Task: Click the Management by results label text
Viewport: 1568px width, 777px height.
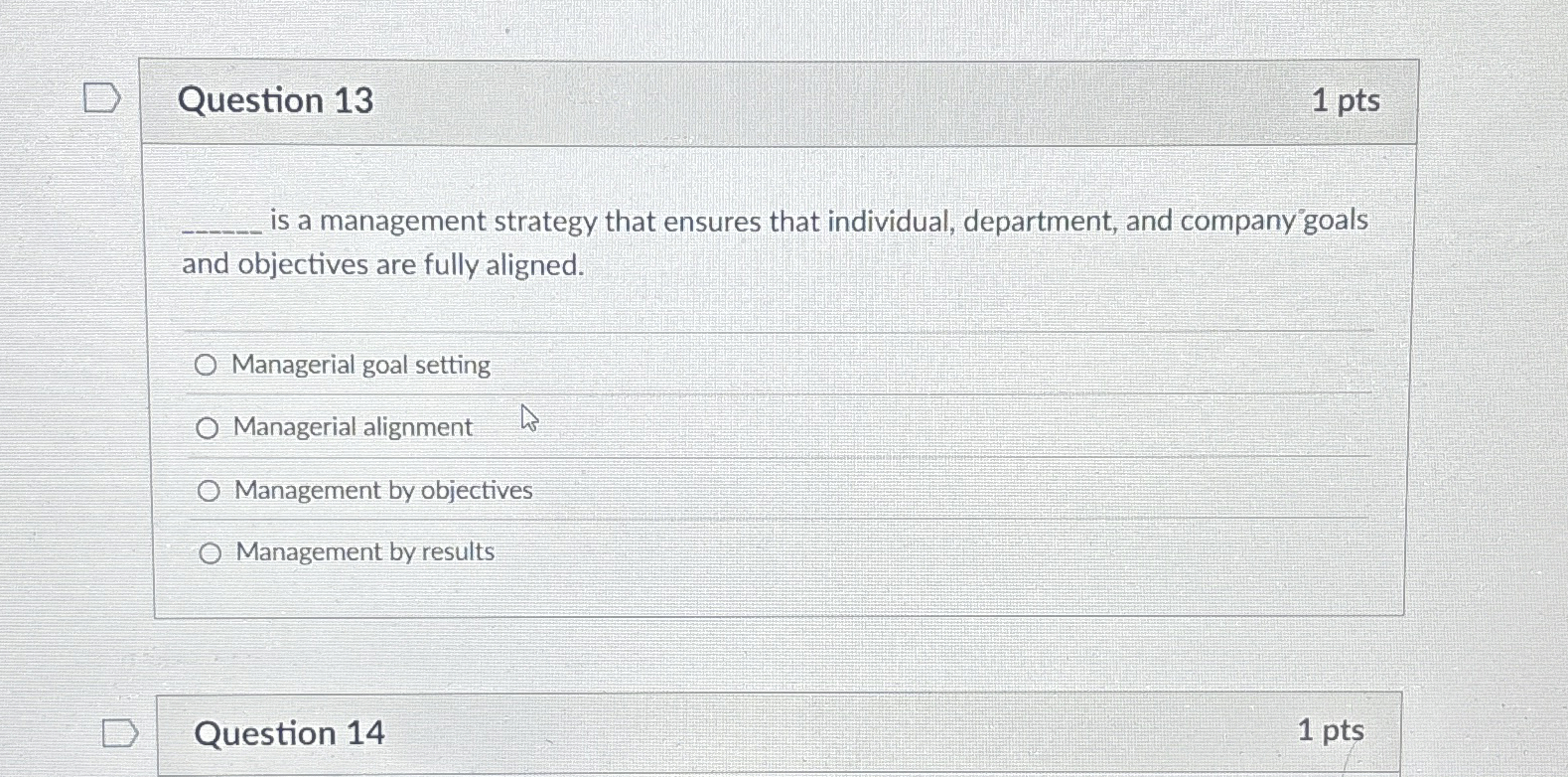Action: tap(363, 551)
